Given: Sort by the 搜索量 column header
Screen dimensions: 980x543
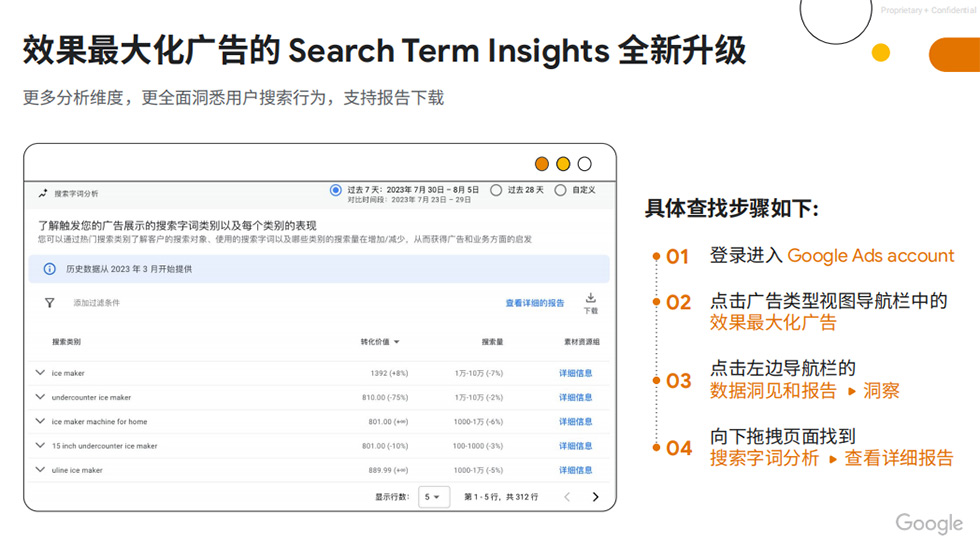Looking at the screenshot, I should [492, 342].
